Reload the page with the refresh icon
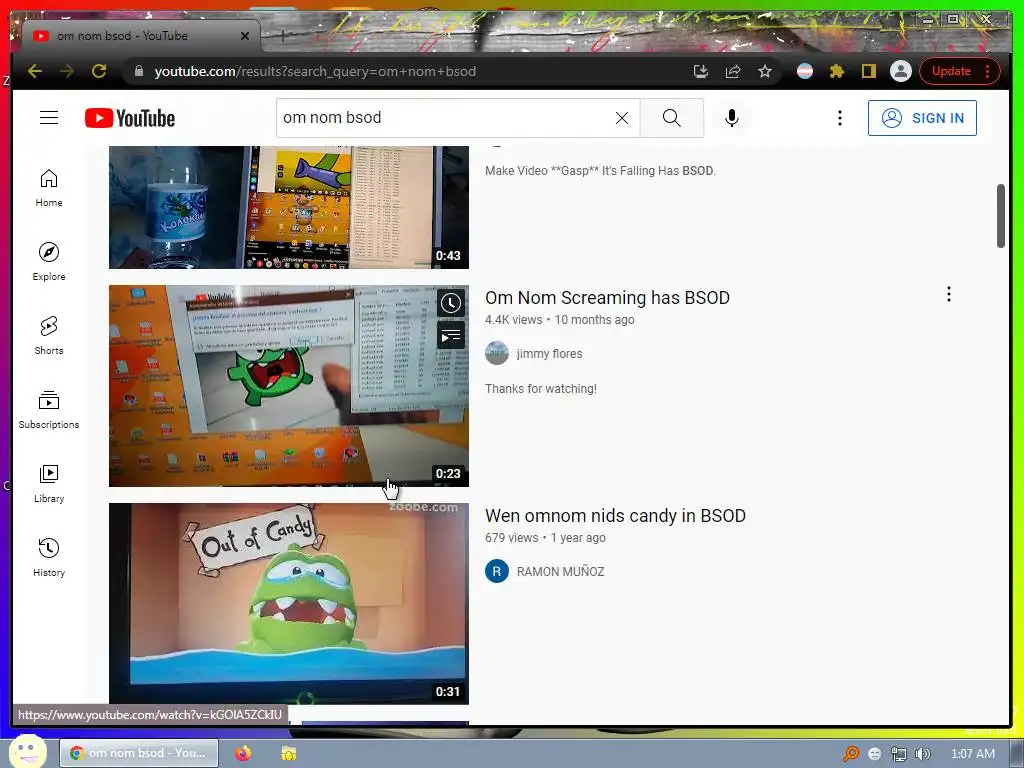This screenshot has width=1024, height=768. [99, 71]
